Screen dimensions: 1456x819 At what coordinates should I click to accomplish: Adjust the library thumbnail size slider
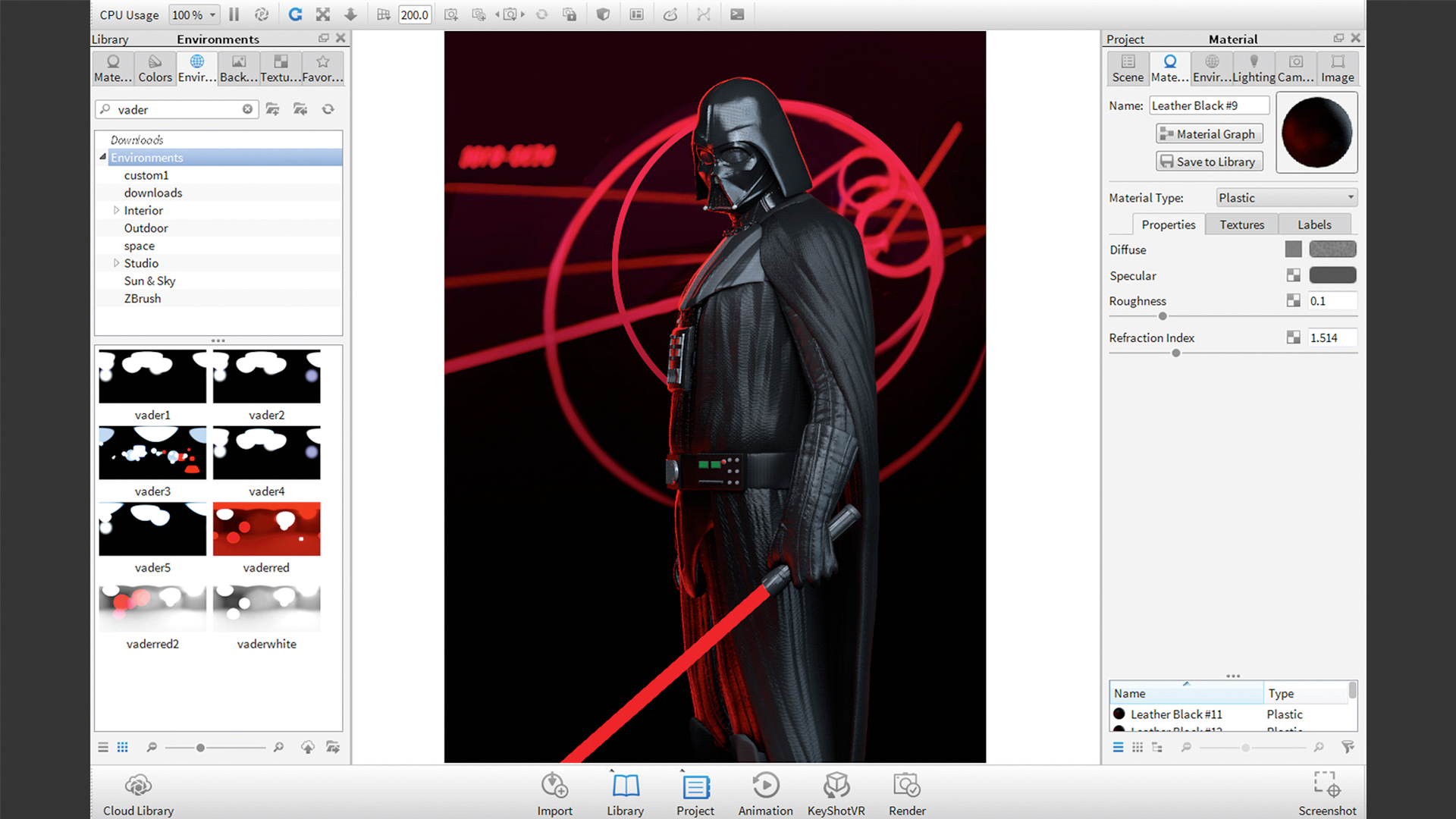coord(200,748)
